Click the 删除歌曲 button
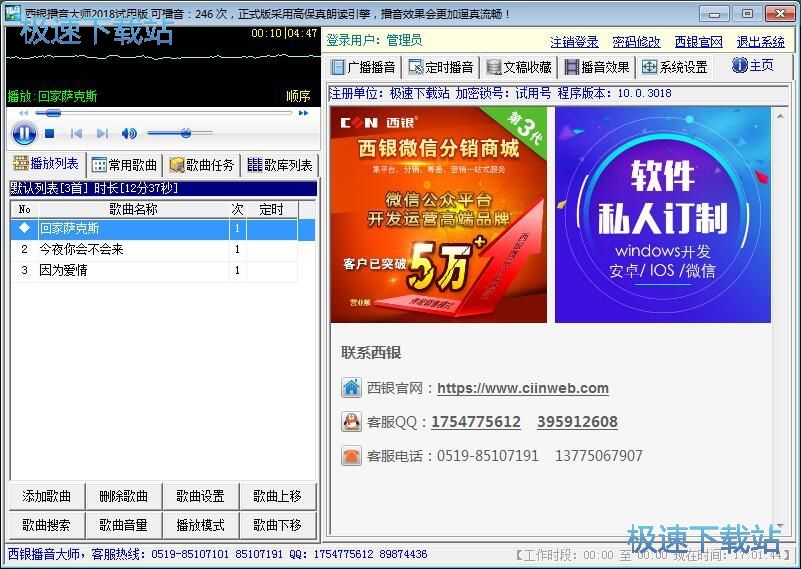The image size is (801, 569). coord(124,496)
